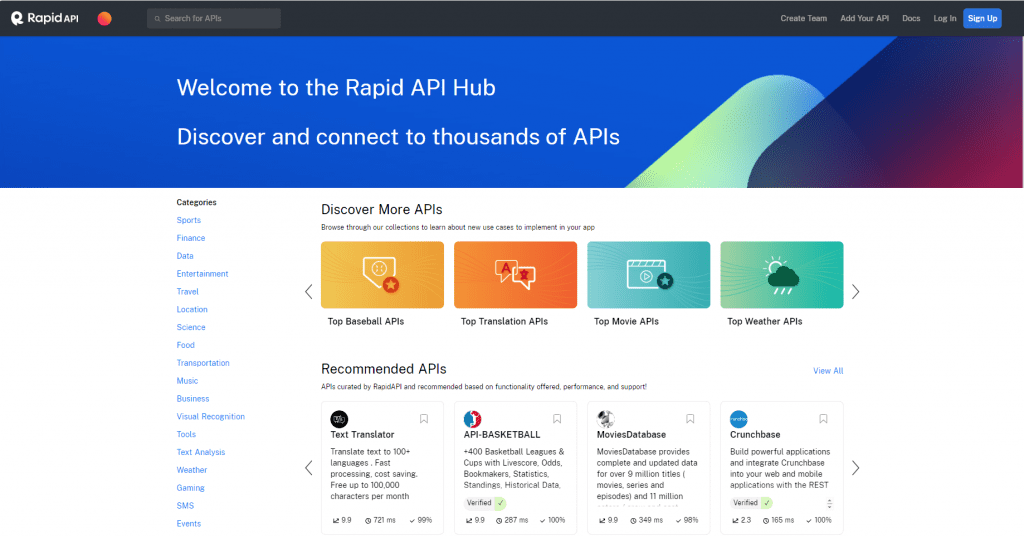Open the Top Movie APIs collection tile
This screenshot has height=537, width=1024.
648,275
